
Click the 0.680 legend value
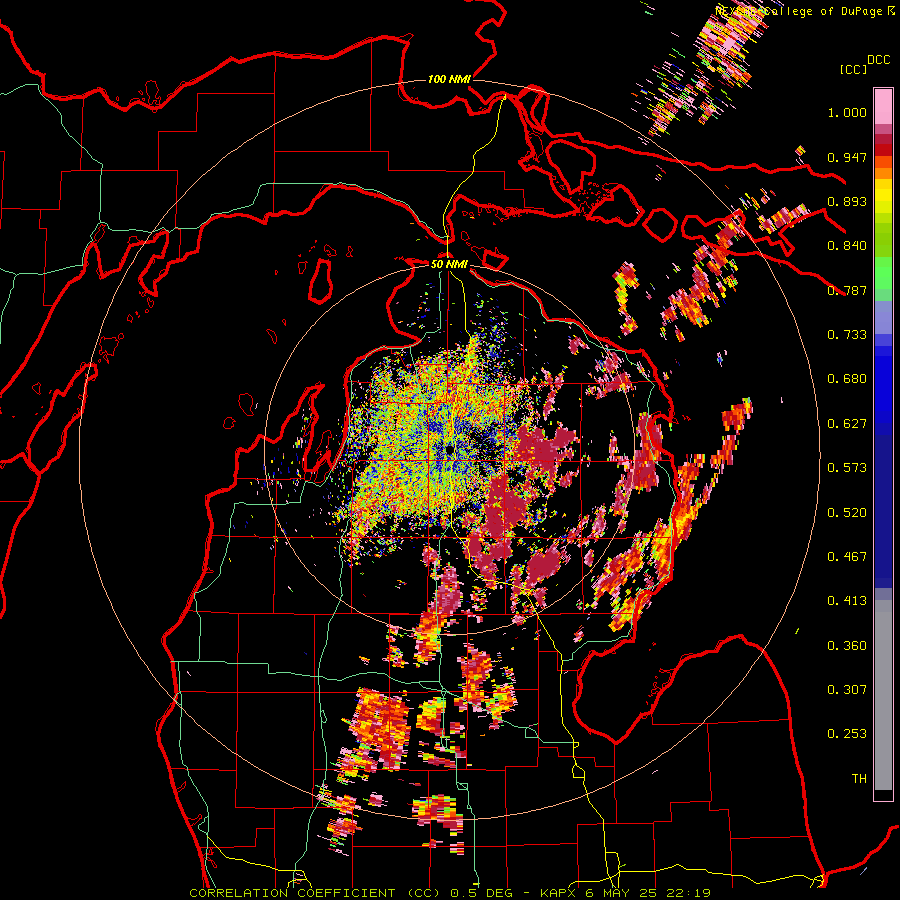[x=847, y=379]
